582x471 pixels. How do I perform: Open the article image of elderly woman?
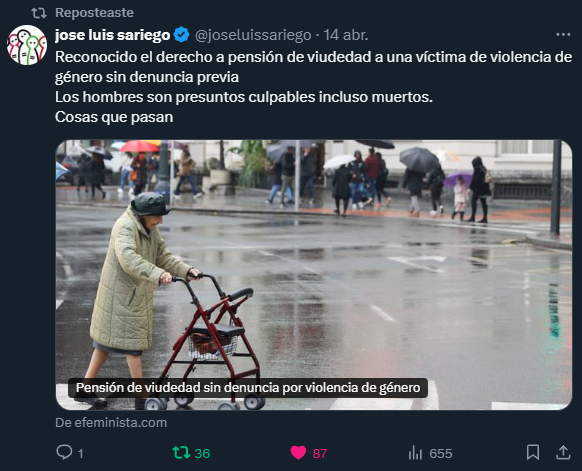[314, 275]
